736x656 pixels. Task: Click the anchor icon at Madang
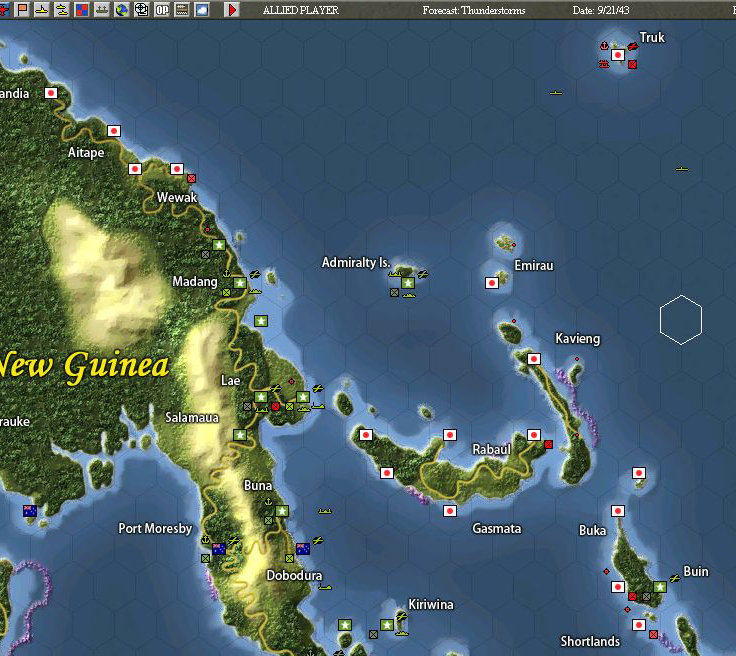click(x=226, y=274)
